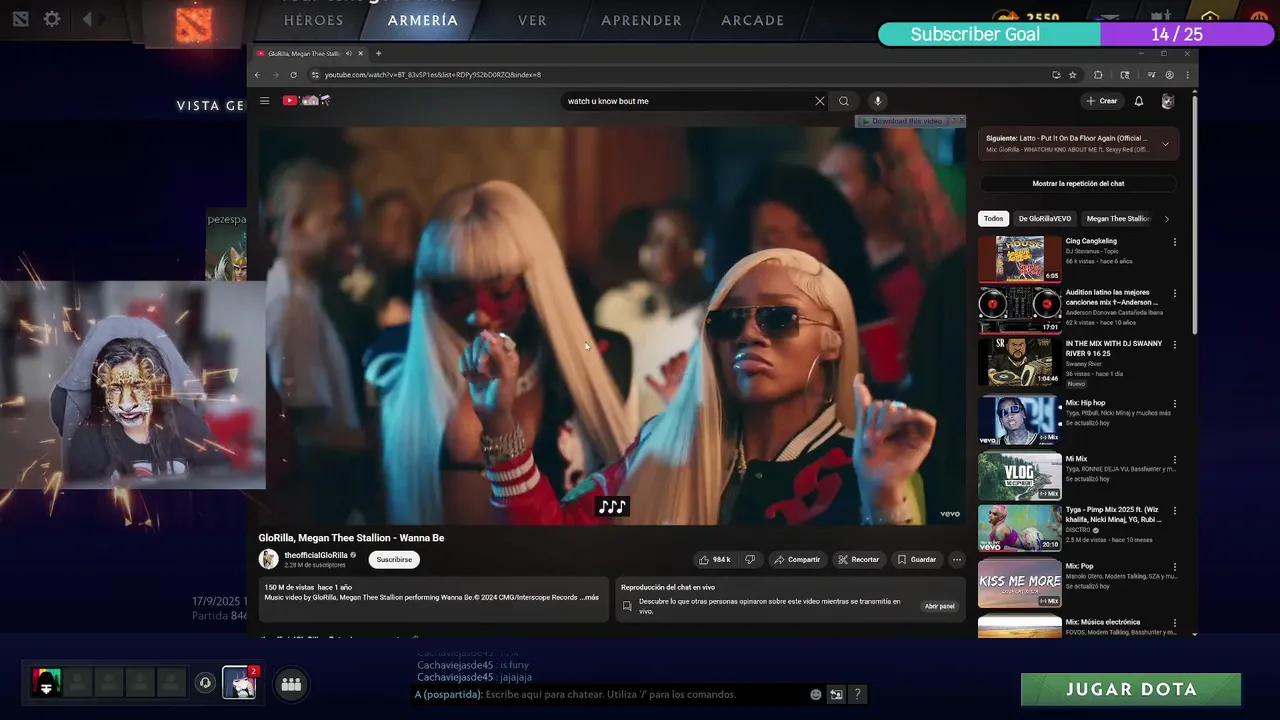Clear the YouTube search box text
1280x720 pixels.
click(820, 101)
